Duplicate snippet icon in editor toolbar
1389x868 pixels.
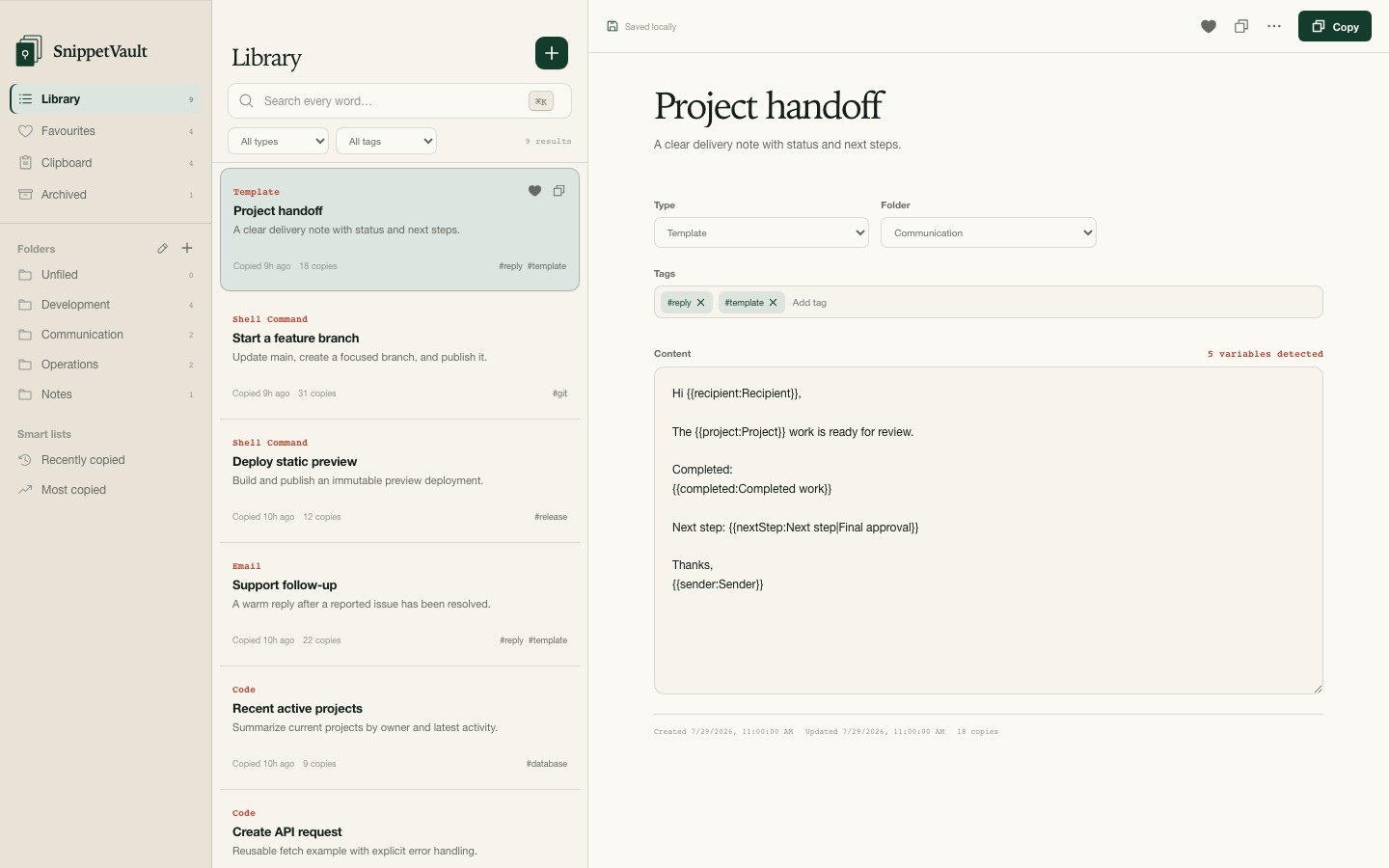(1241, 26)
